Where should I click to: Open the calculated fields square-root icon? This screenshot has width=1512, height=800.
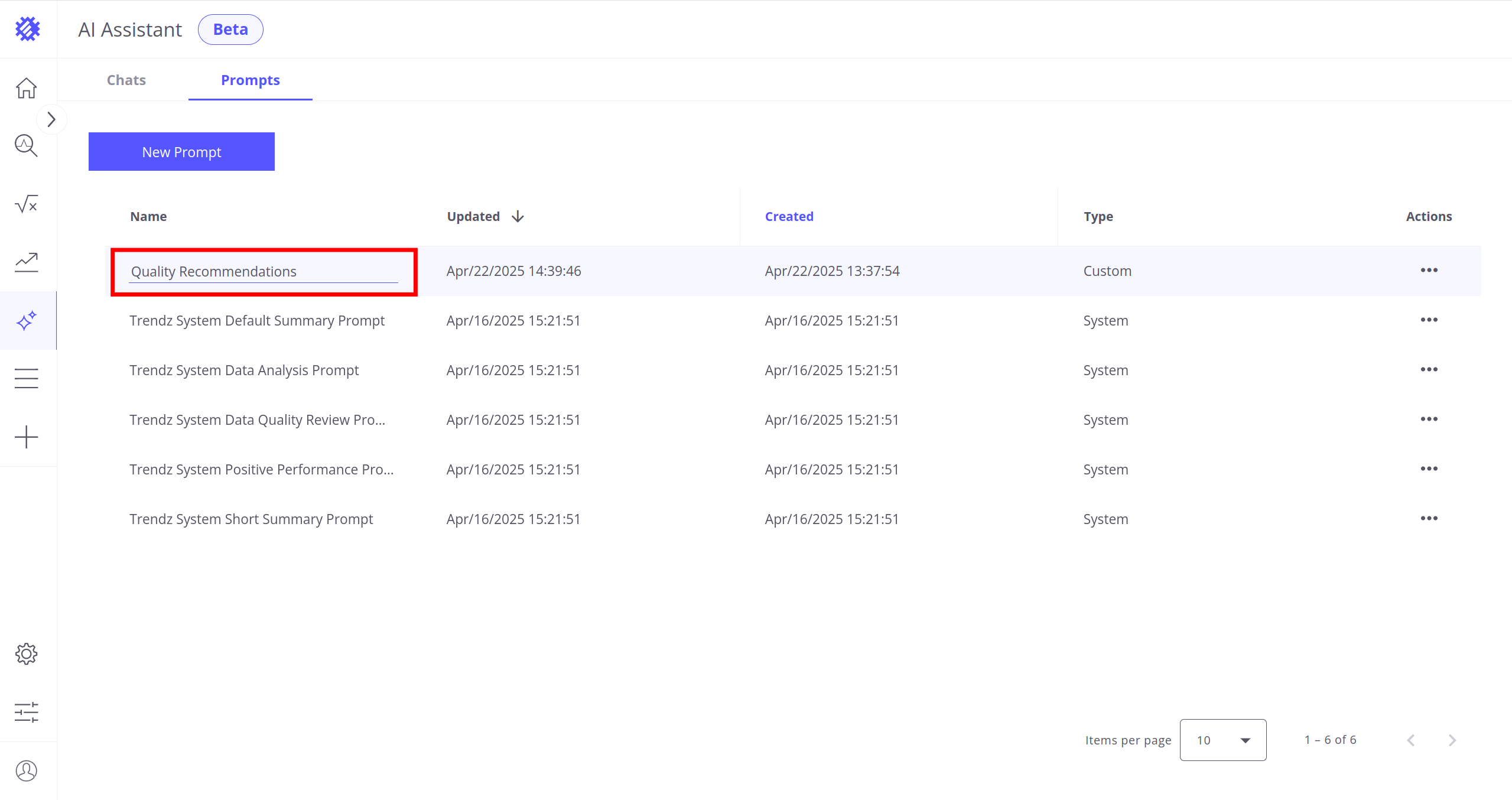[26, 204]
